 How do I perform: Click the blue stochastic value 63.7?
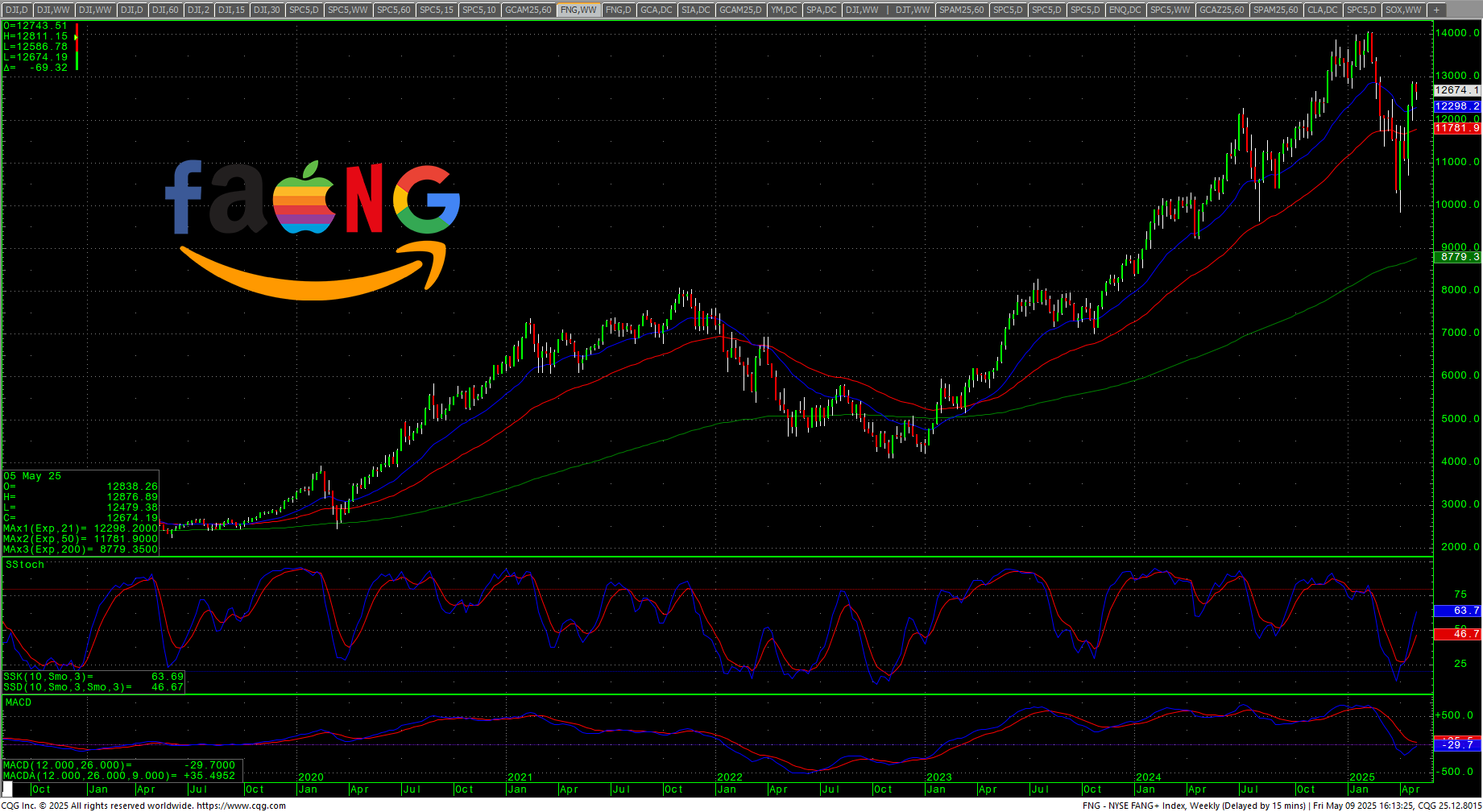1457,611
